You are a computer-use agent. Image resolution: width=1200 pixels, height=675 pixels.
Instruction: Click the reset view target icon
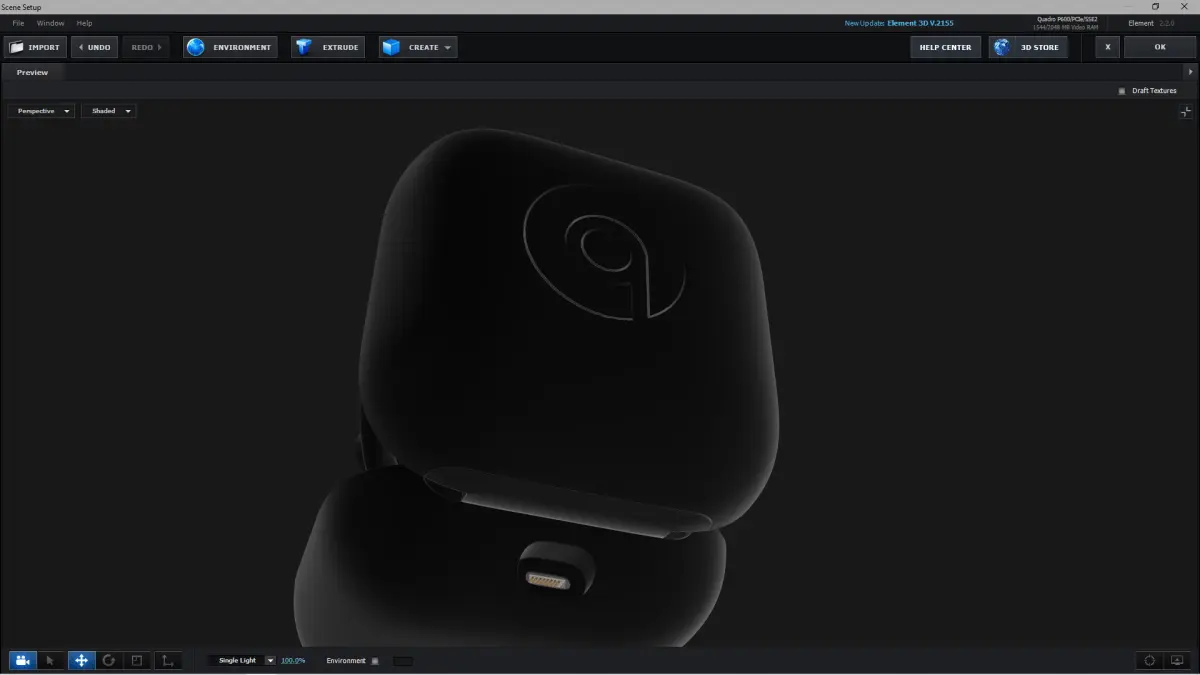[x=1150, y=660]
